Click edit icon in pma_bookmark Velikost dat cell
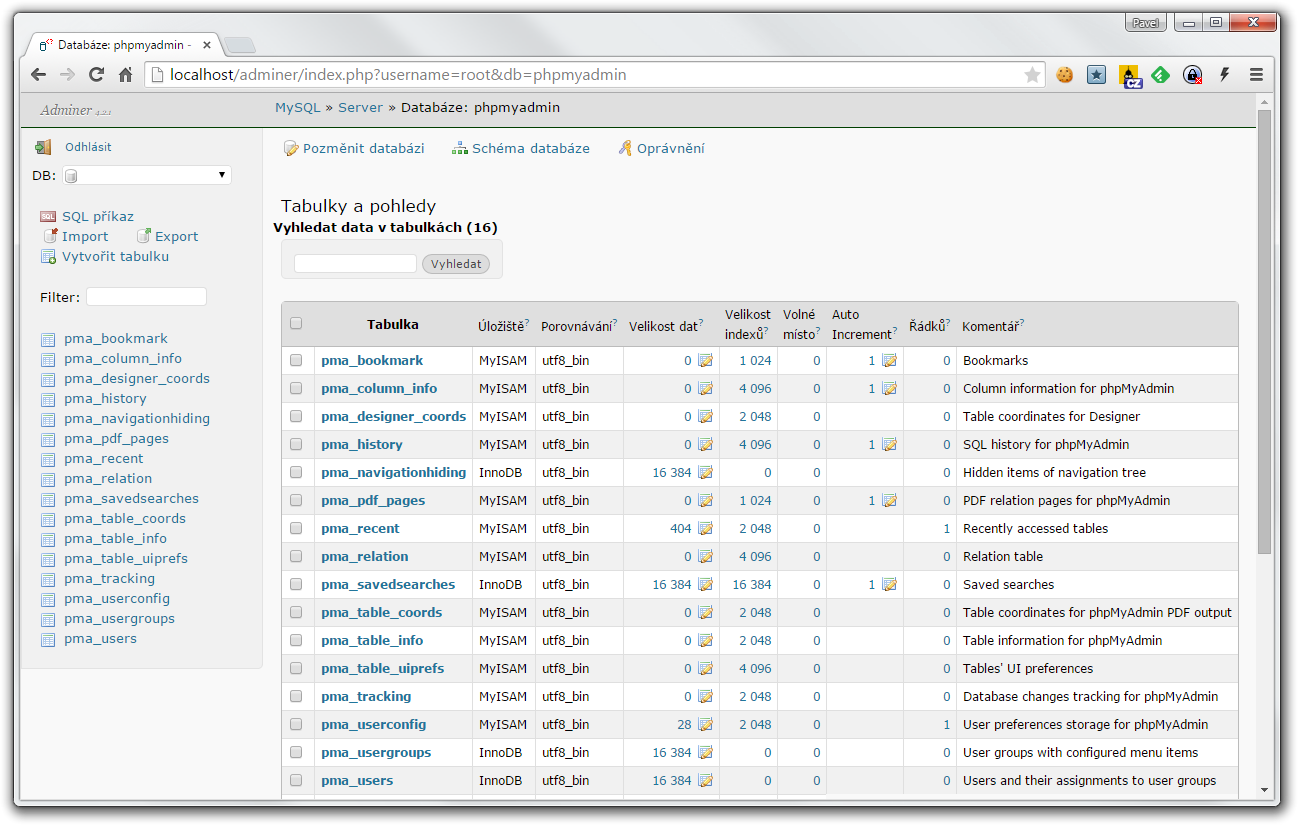This screenshot has height=826, width=1298. click(705, 360)
